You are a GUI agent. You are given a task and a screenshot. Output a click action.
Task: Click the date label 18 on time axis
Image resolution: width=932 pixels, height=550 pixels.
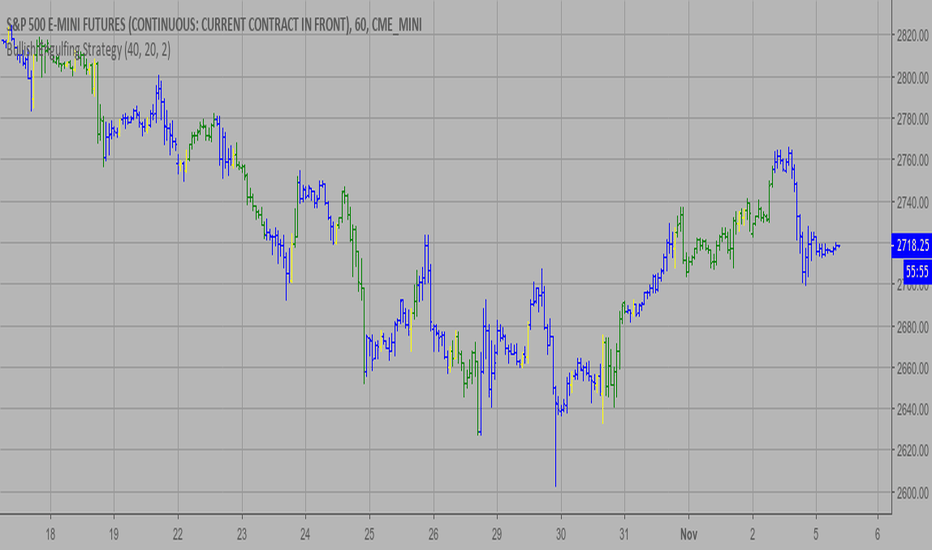tap(50, 535)
